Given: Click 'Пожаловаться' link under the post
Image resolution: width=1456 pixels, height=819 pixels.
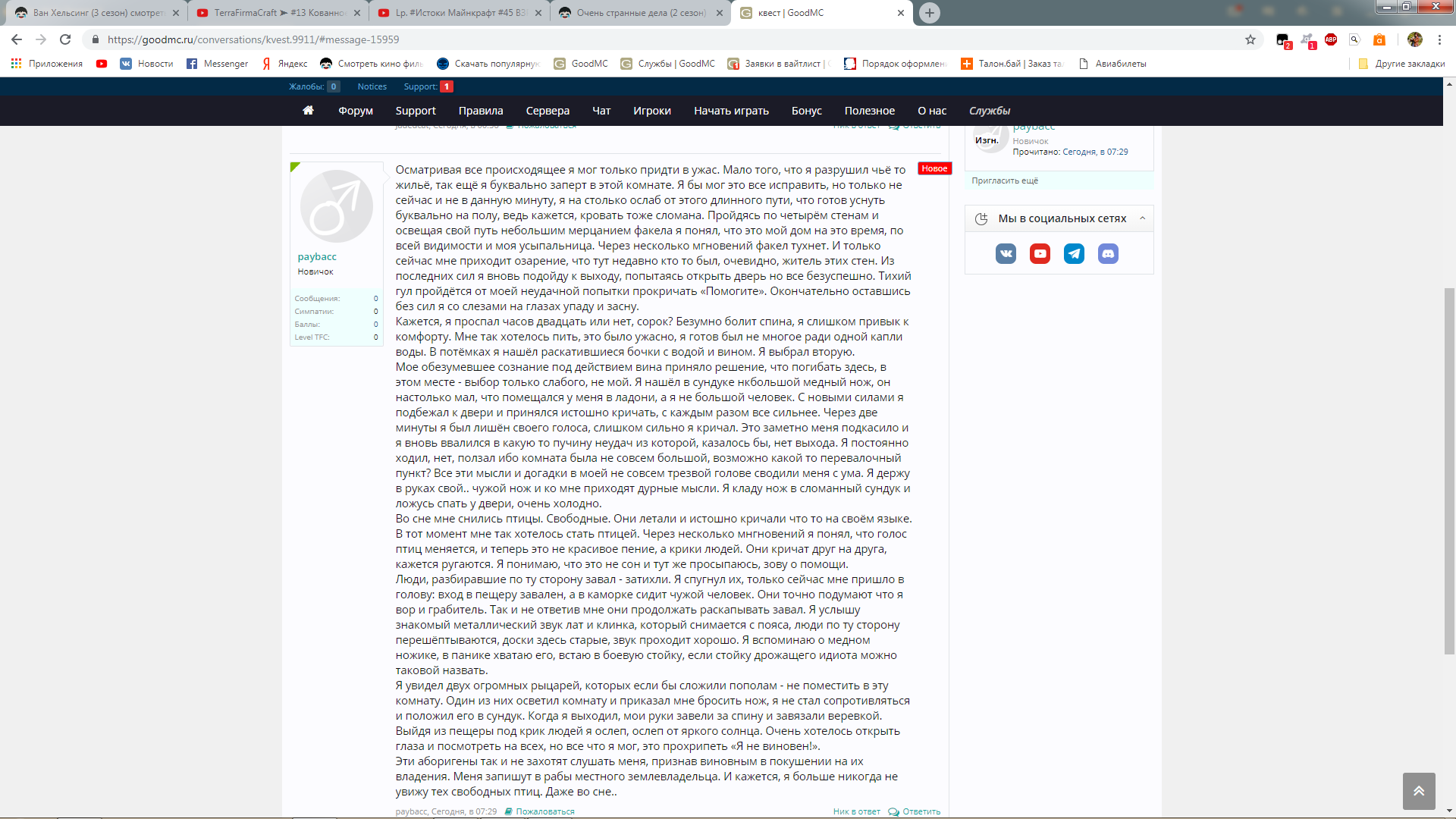Looking at the screenshot, I should click(x=544, y=811).
